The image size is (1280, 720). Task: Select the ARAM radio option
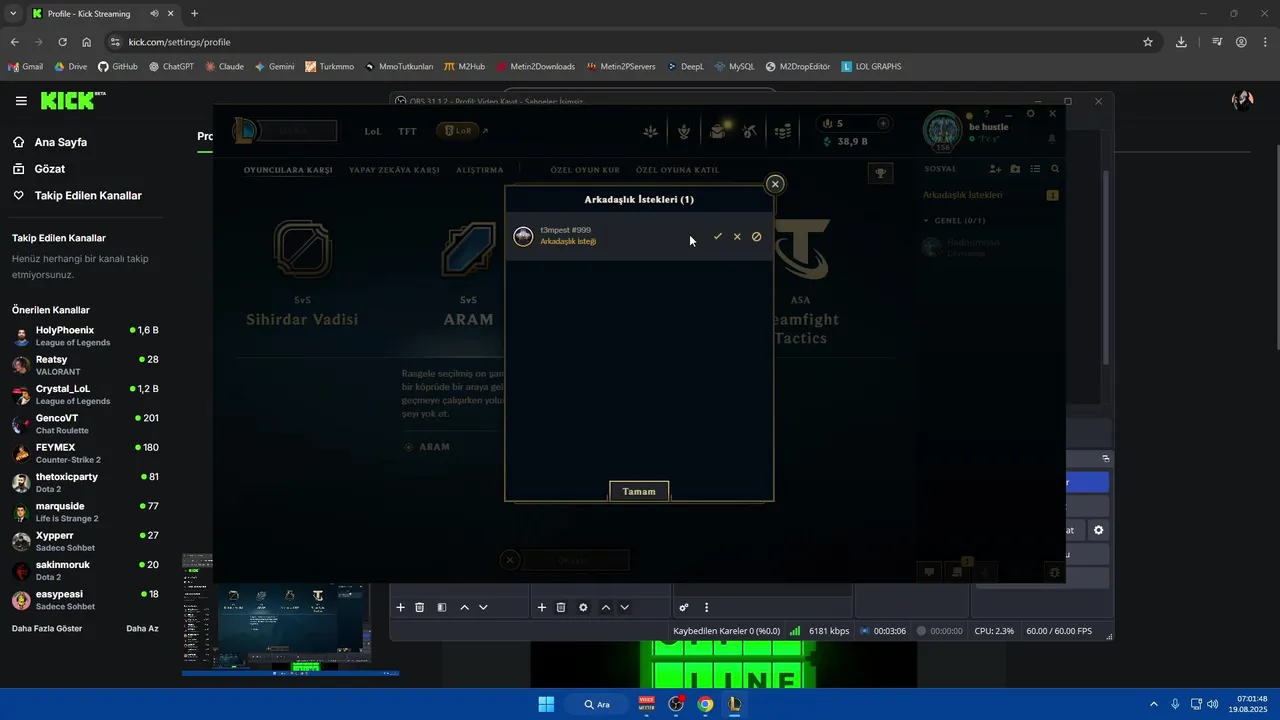tap(428, 447)
